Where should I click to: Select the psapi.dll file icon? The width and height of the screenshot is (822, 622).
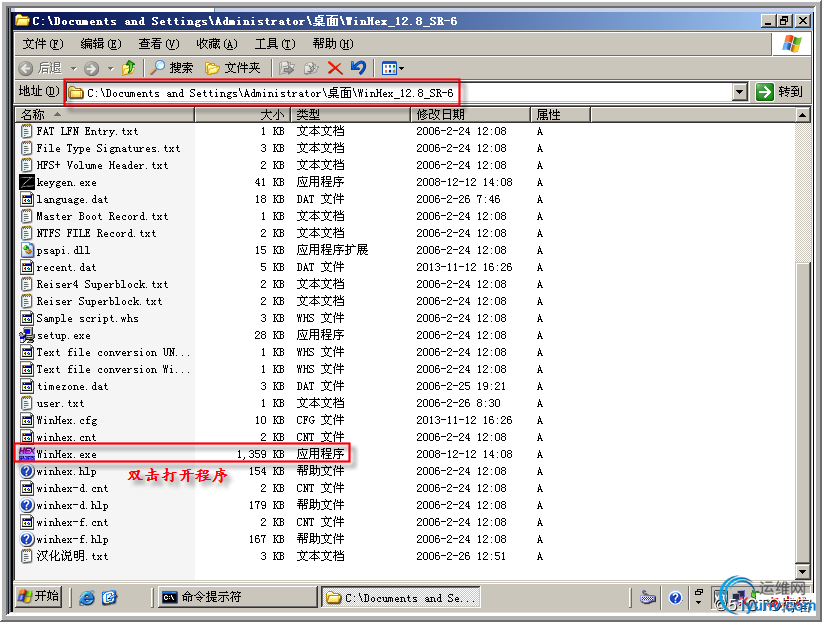27,250
